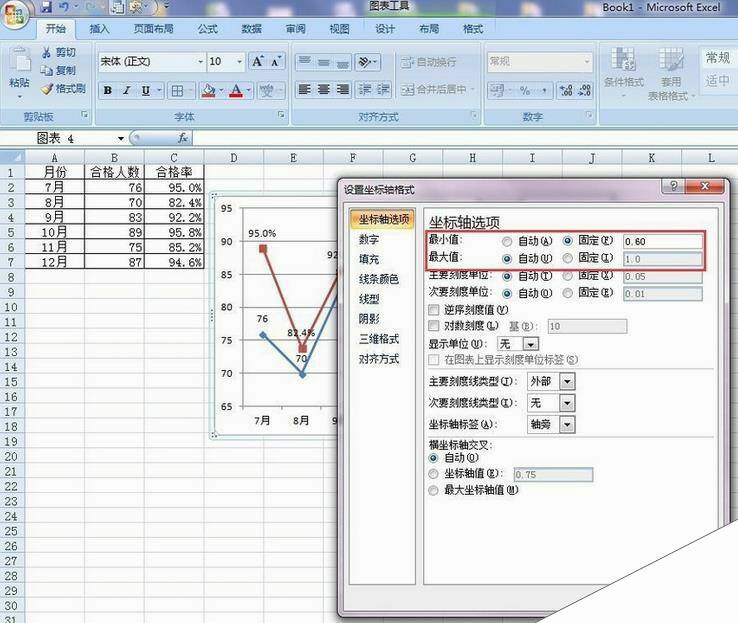The height and width of the screenshot is (623, 738).
Task: Toggle bold formatting
Action: click(108, 90)
